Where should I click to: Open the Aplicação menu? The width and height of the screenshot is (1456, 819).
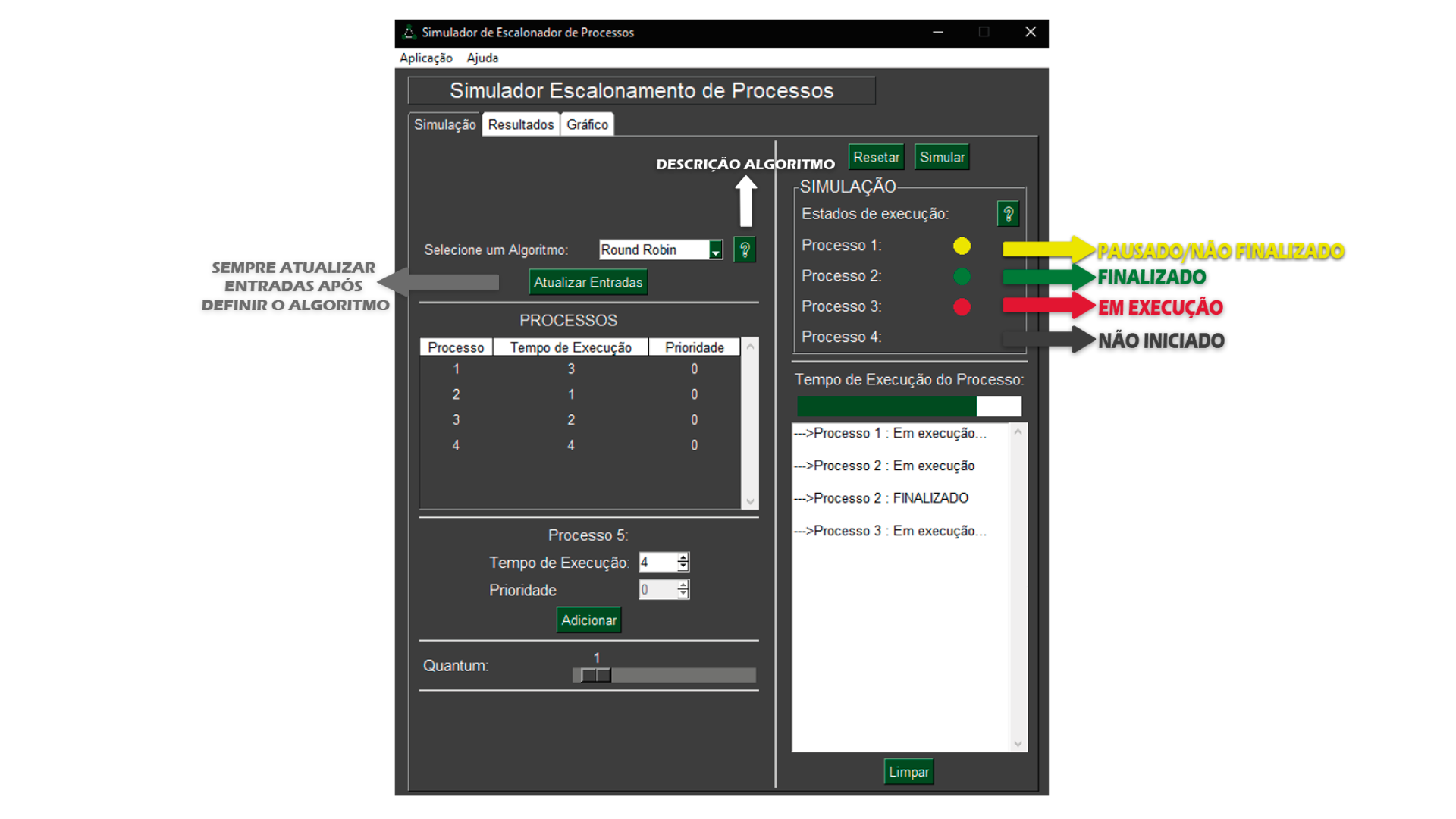(x=425, y=58)
